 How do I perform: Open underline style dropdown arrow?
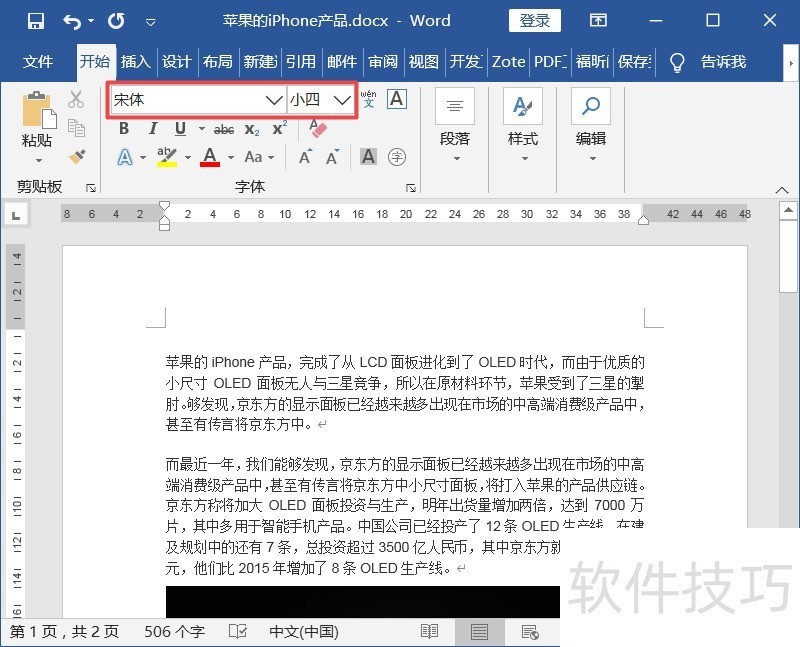(x=202, y=129)
